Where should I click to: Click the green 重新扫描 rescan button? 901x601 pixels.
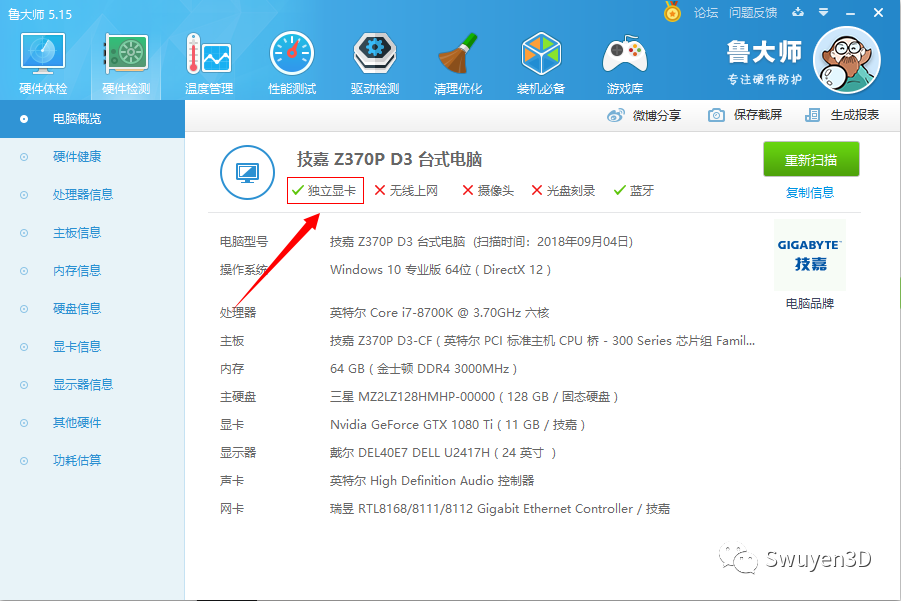click(x=811, y=159)
